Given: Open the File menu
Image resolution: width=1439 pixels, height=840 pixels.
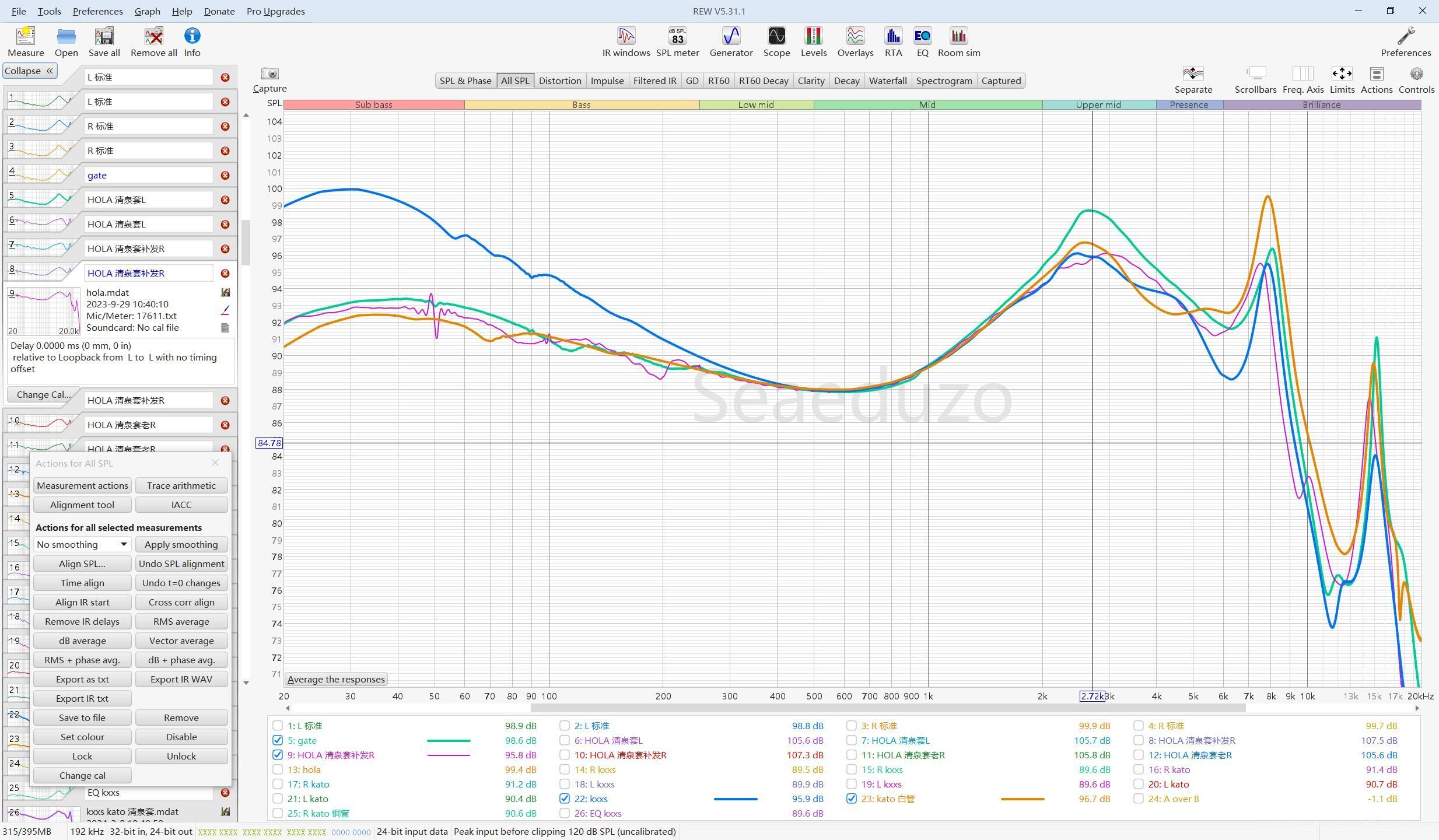Looking at the screenshot, I should pos(19,11).
